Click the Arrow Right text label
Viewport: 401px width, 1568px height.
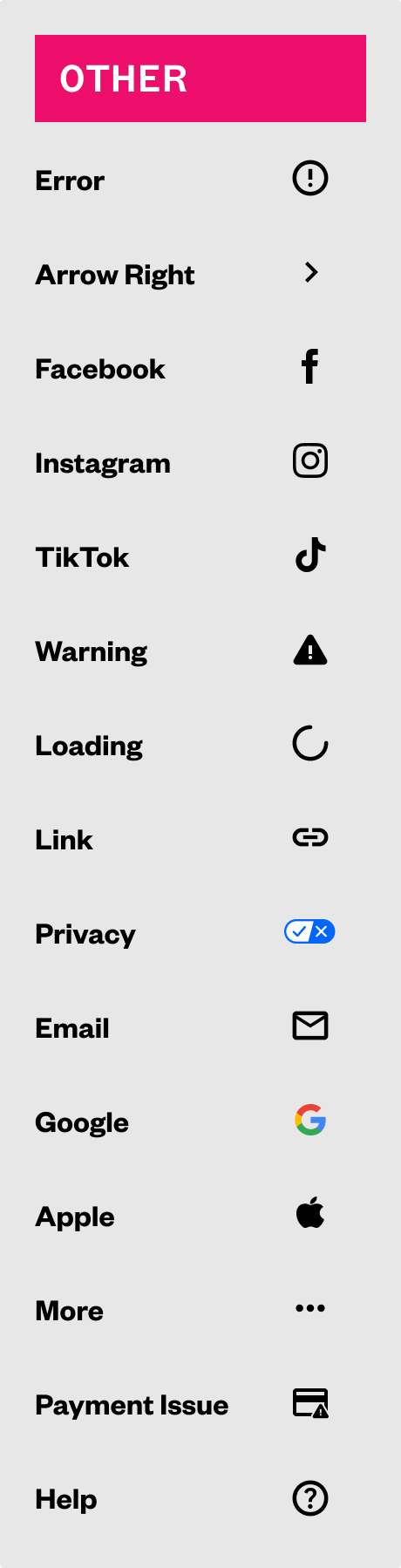pos(115,276)
